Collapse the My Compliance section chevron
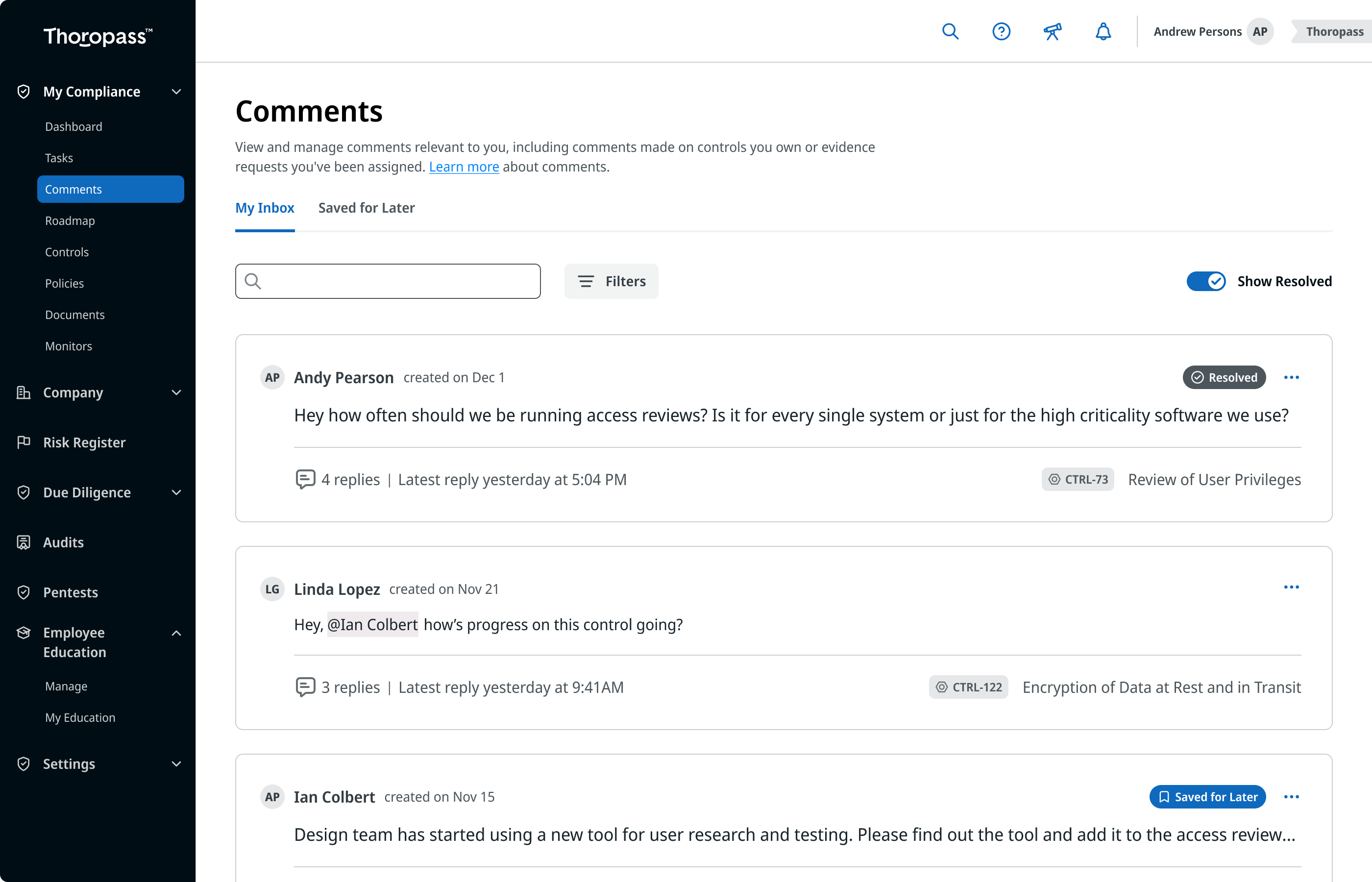 176,92
